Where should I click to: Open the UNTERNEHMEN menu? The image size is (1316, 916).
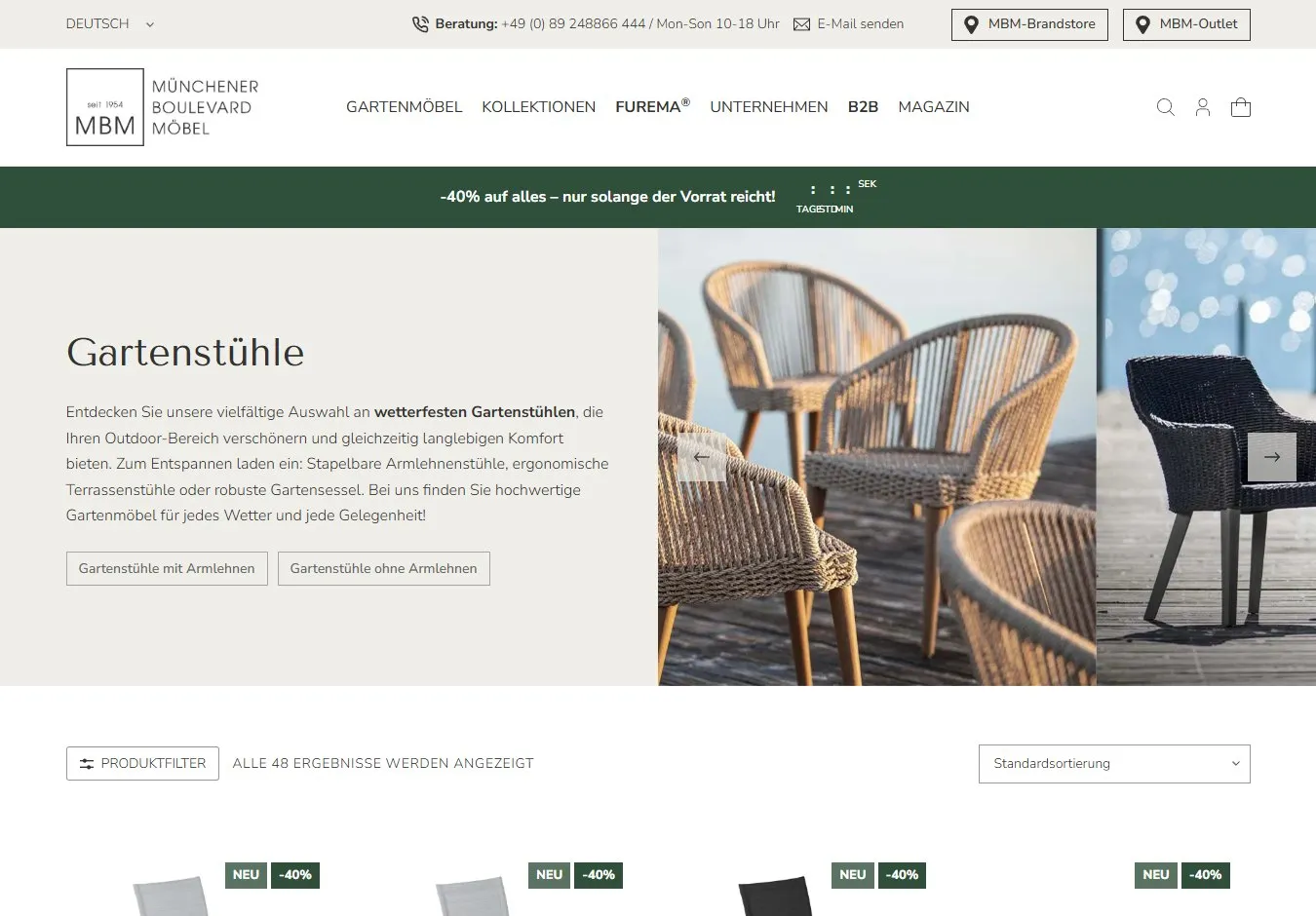[x=769, y=107]
